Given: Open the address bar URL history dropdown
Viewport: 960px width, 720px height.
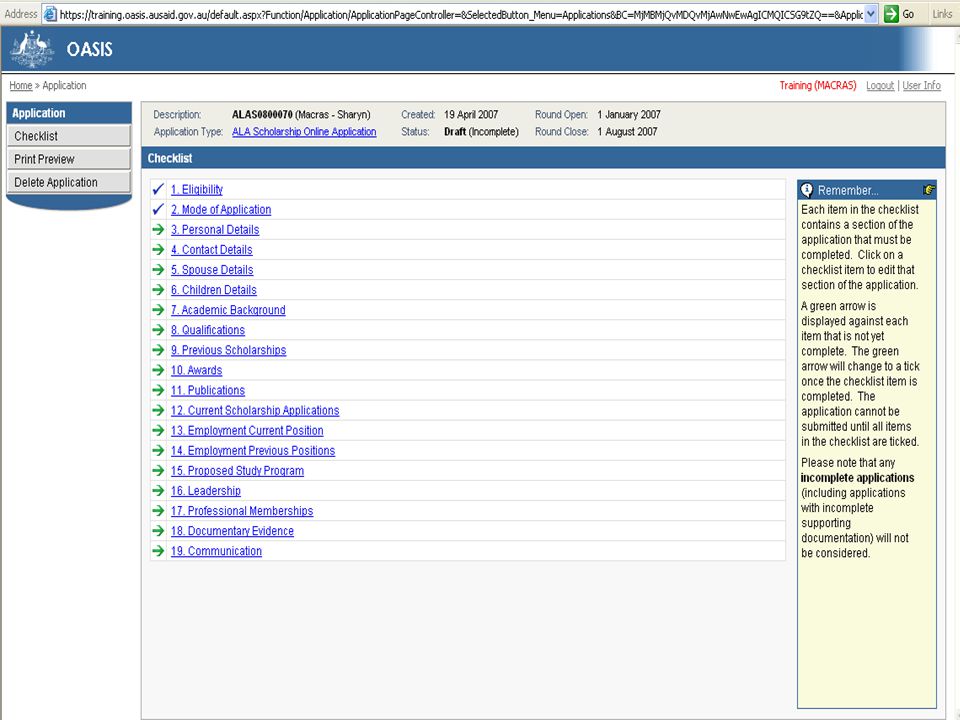Looking at the screenshot, I should [x=871, y=13].
